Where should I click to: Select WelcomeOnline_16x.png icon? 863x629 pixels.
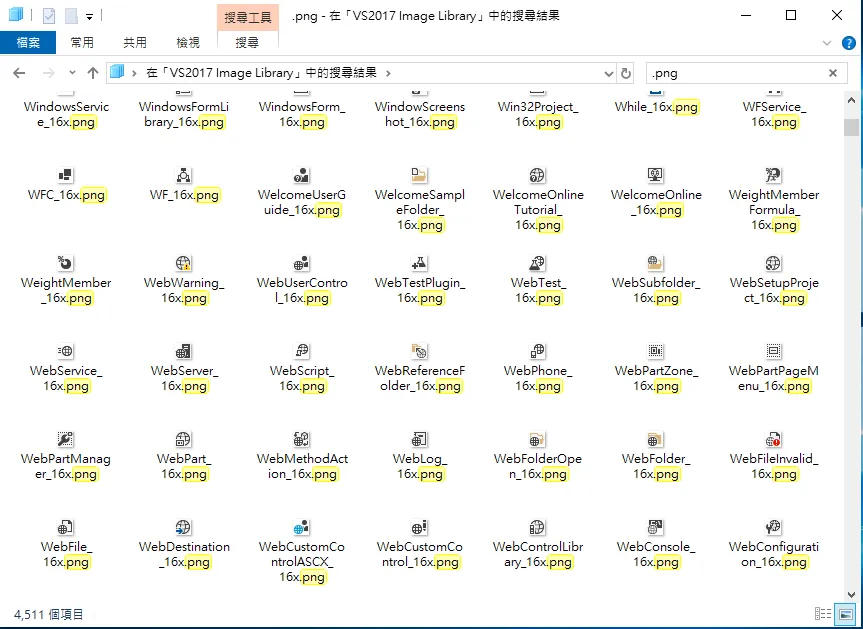656,176
